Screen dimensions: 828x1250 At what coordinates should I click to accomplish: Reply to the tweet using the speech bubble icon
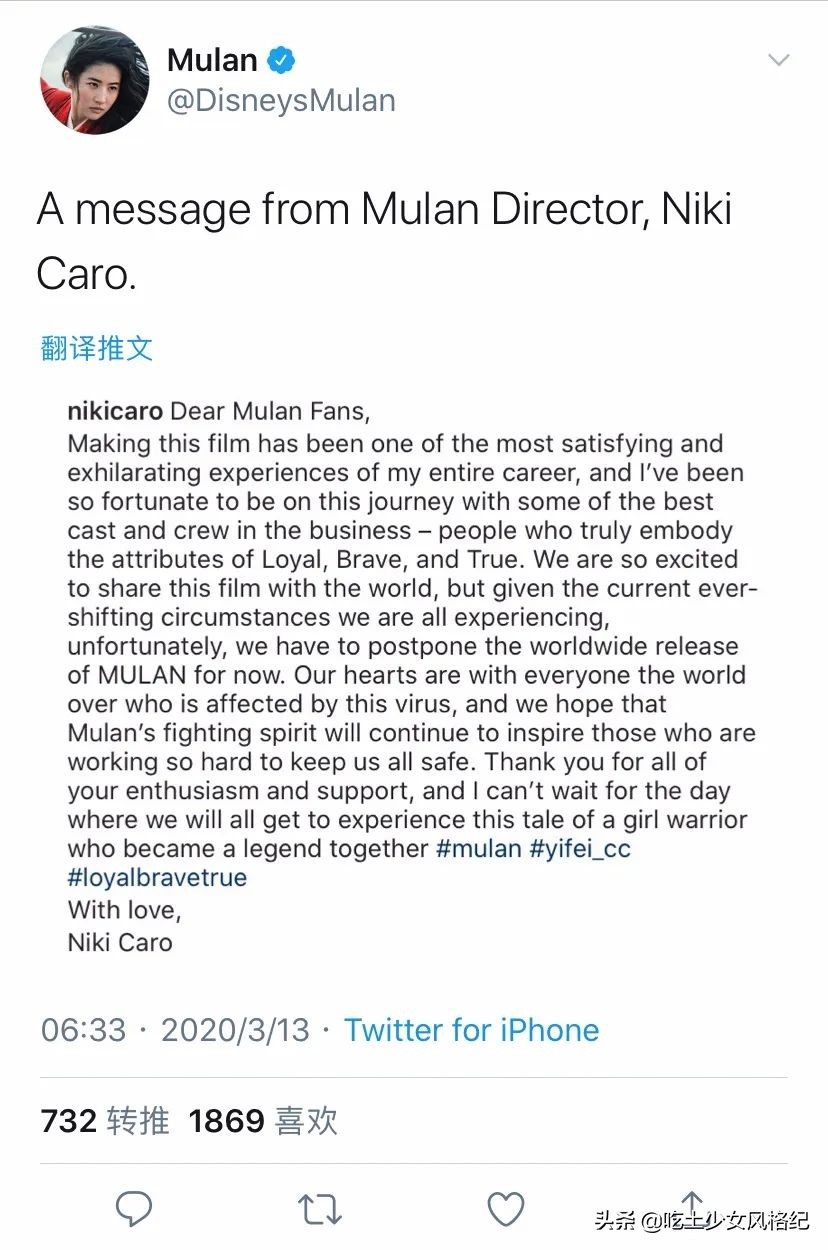point(134,1209)
